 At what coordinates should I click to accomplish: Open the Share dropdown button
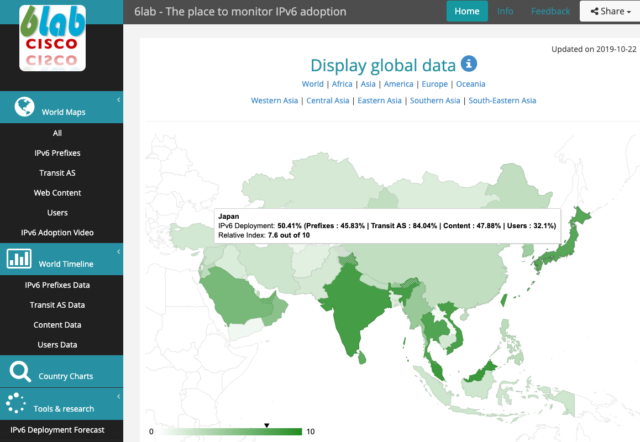pos(609,11)
